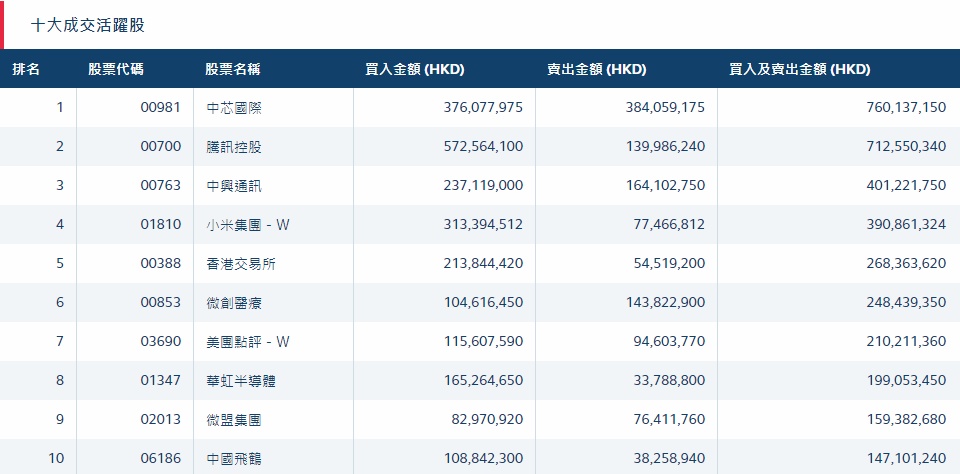Select stock code 00981
The width and height of the screenshot is (960, 474).
(161, 107)
